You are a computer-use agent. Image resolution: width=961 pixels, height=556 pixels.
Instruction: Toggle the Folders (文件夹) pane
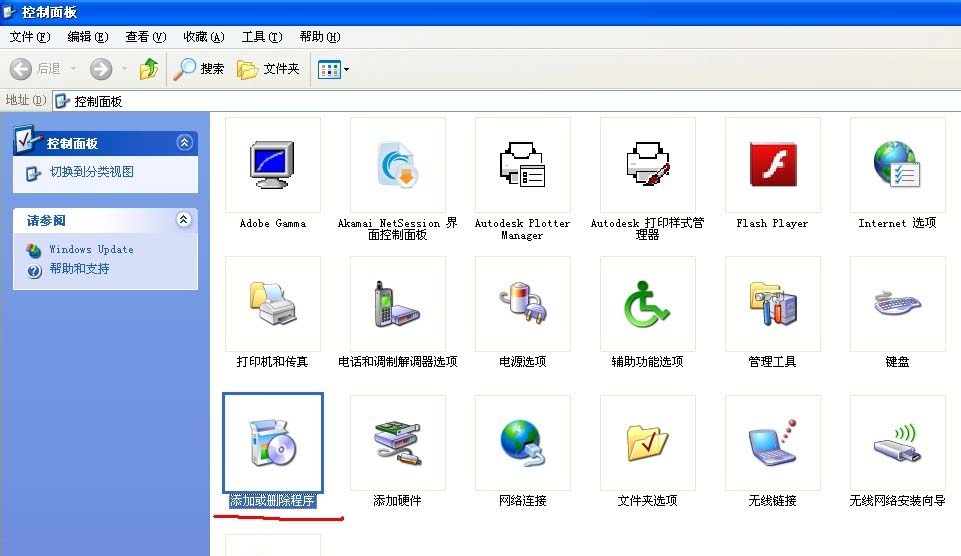coord(268,69)
